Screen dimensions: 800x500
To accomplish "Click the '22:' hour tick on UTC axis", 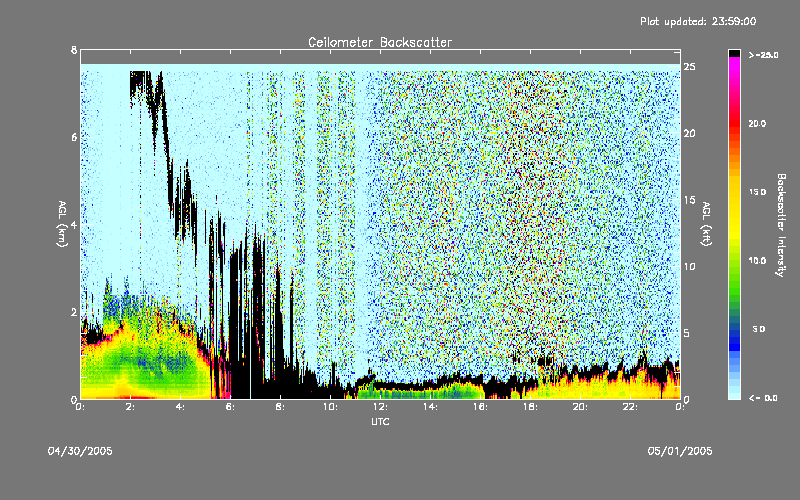I will (x=630, y=407).
